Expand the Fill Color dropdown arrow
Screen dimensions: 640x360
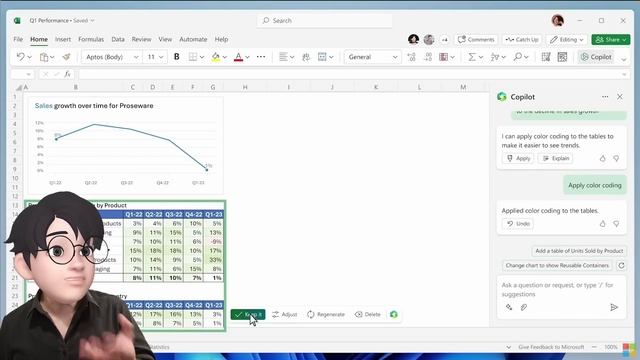(224, 57)
